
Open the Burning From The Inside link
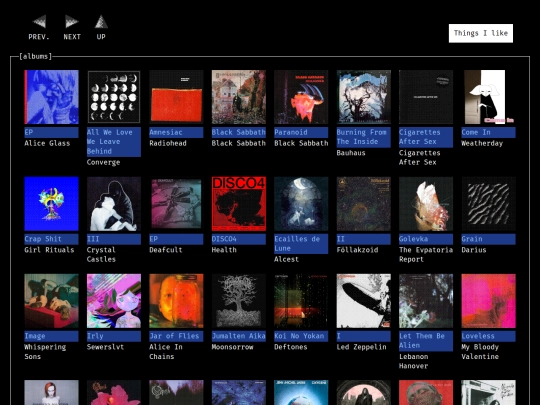point(364,137)
